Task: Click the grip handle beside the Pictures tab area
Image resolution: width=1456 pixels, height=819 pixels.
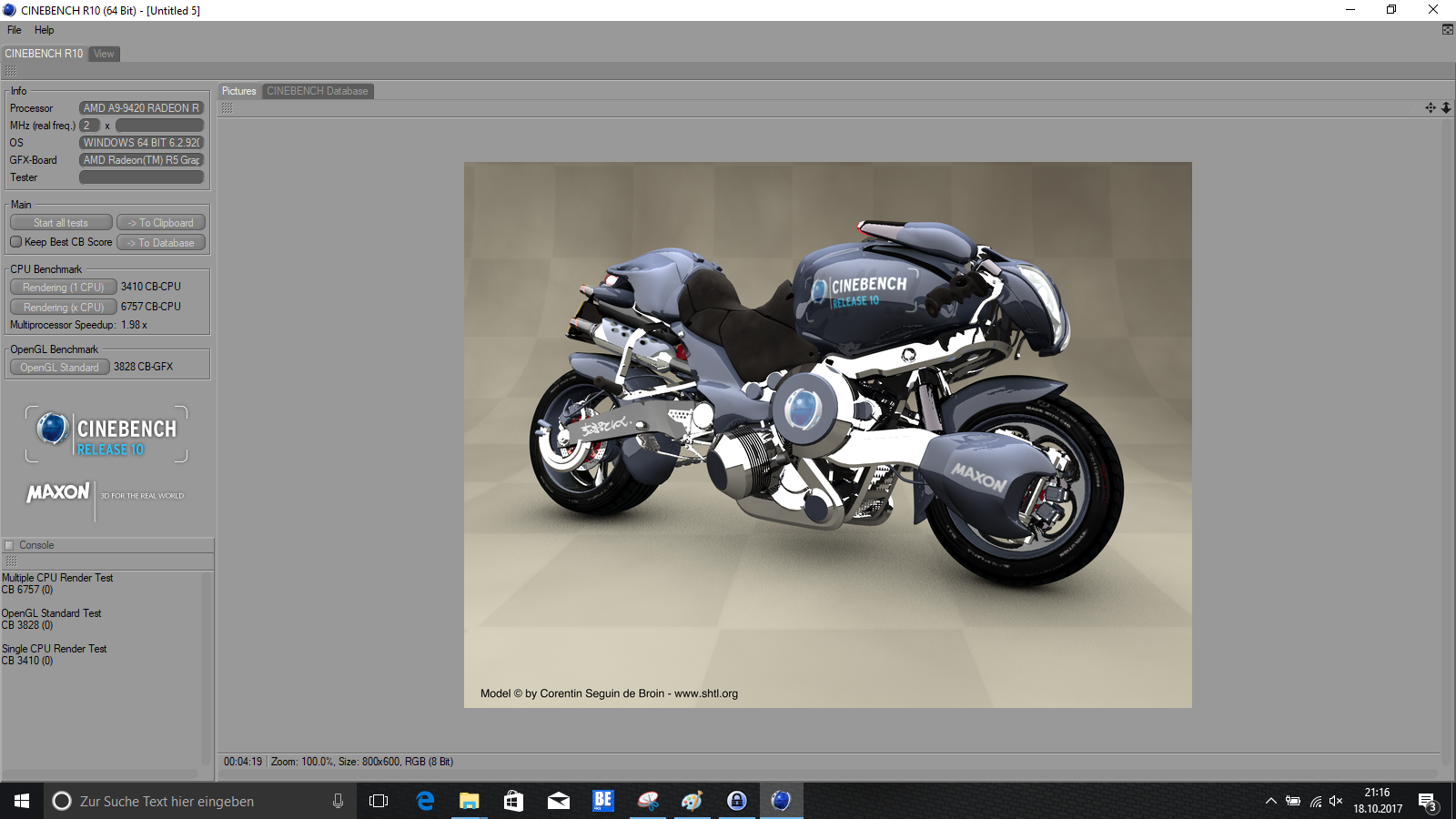Action: pyautogui.click(x=227, y=107)
